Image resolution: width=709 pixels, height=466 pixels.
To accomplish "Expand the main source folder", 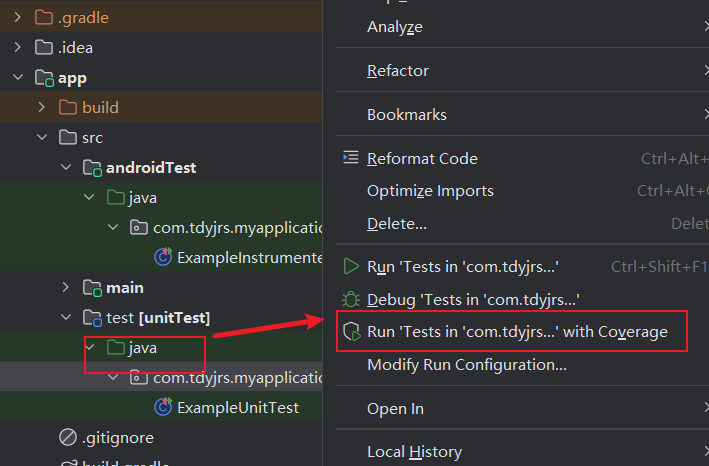I will (x=66, y=287).
